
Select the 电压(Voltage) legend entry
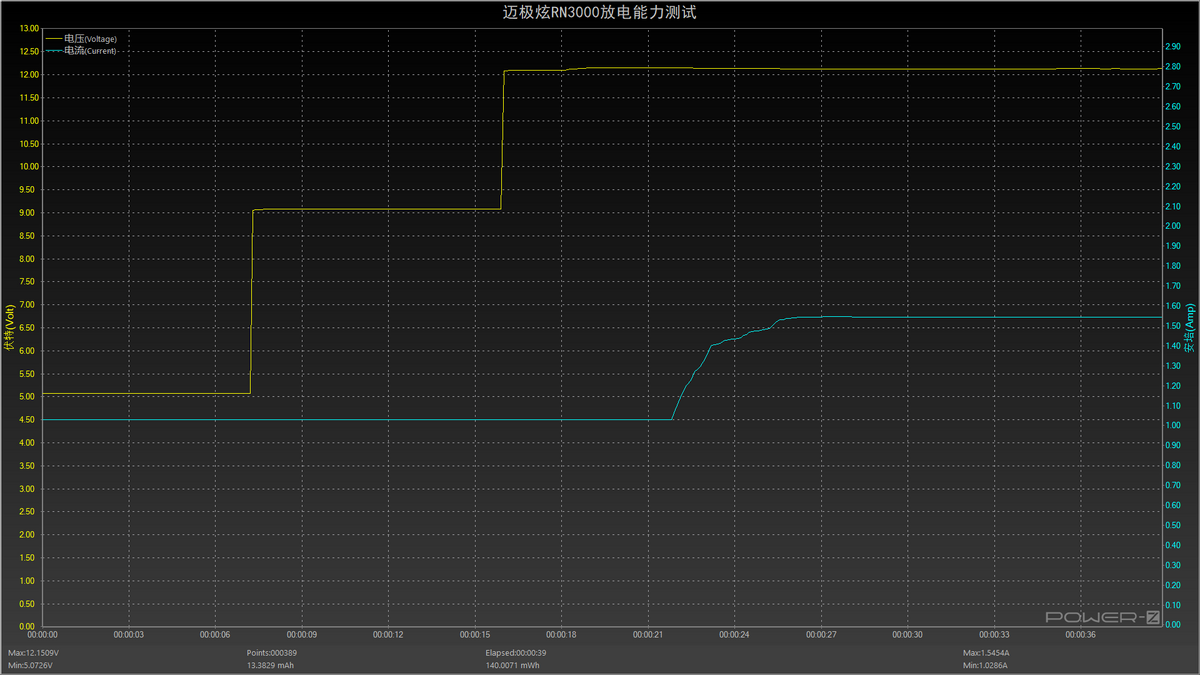(82, 39)
